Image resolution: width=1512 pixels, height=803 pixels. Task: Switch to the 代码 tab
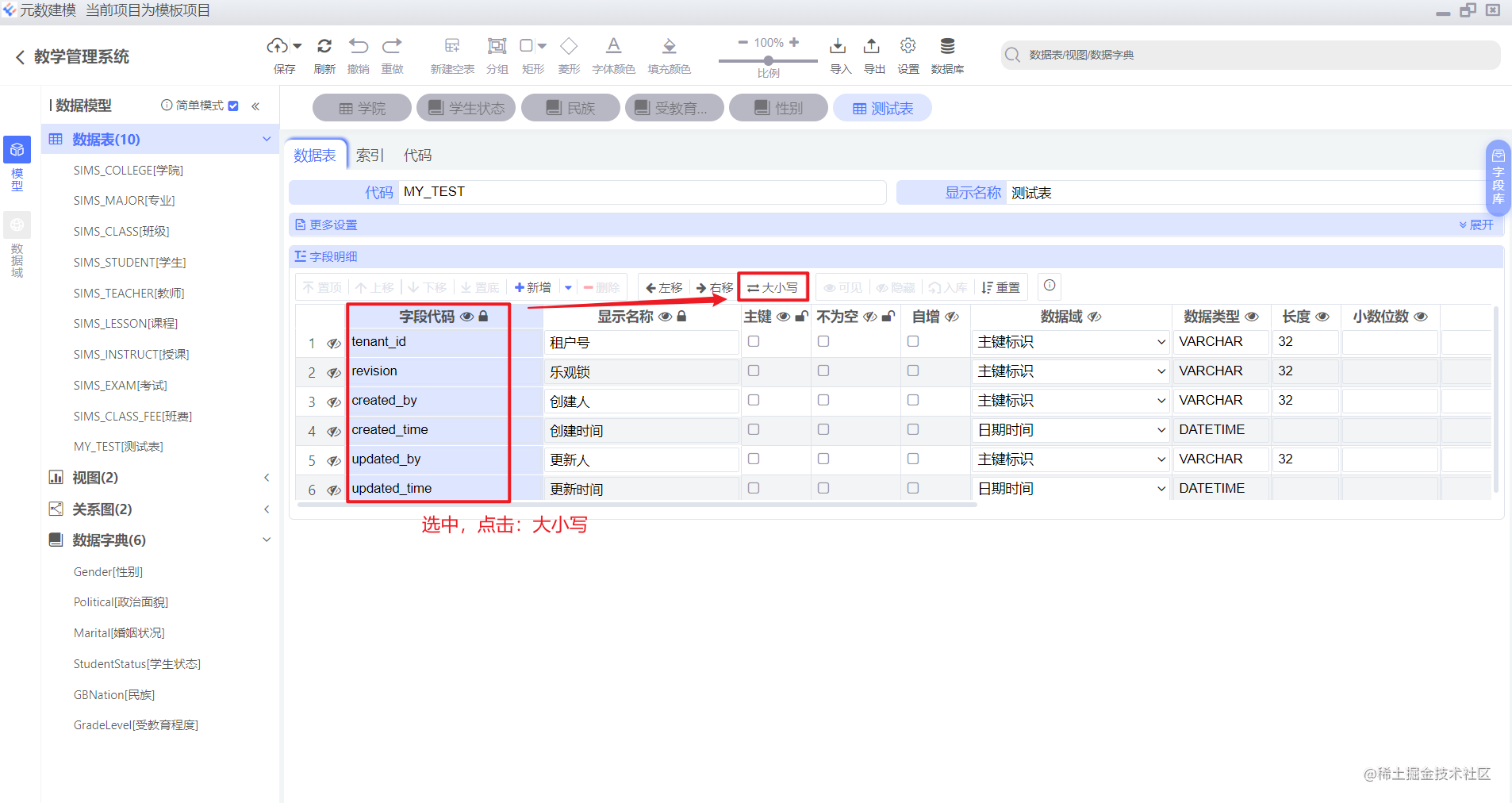[x=417, y=156]
